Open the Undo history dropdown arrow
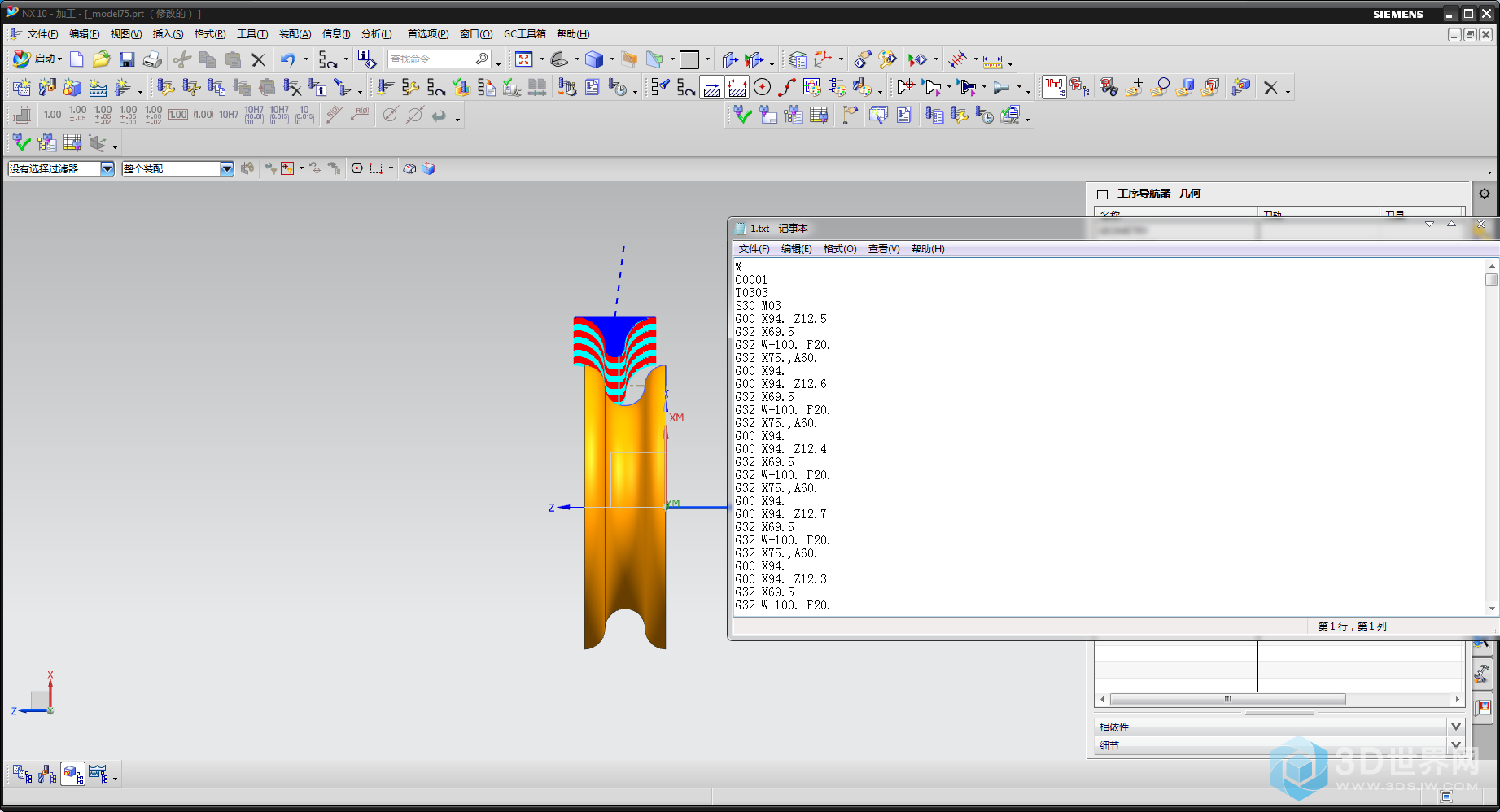The image size is (1500, 812). 306,59
